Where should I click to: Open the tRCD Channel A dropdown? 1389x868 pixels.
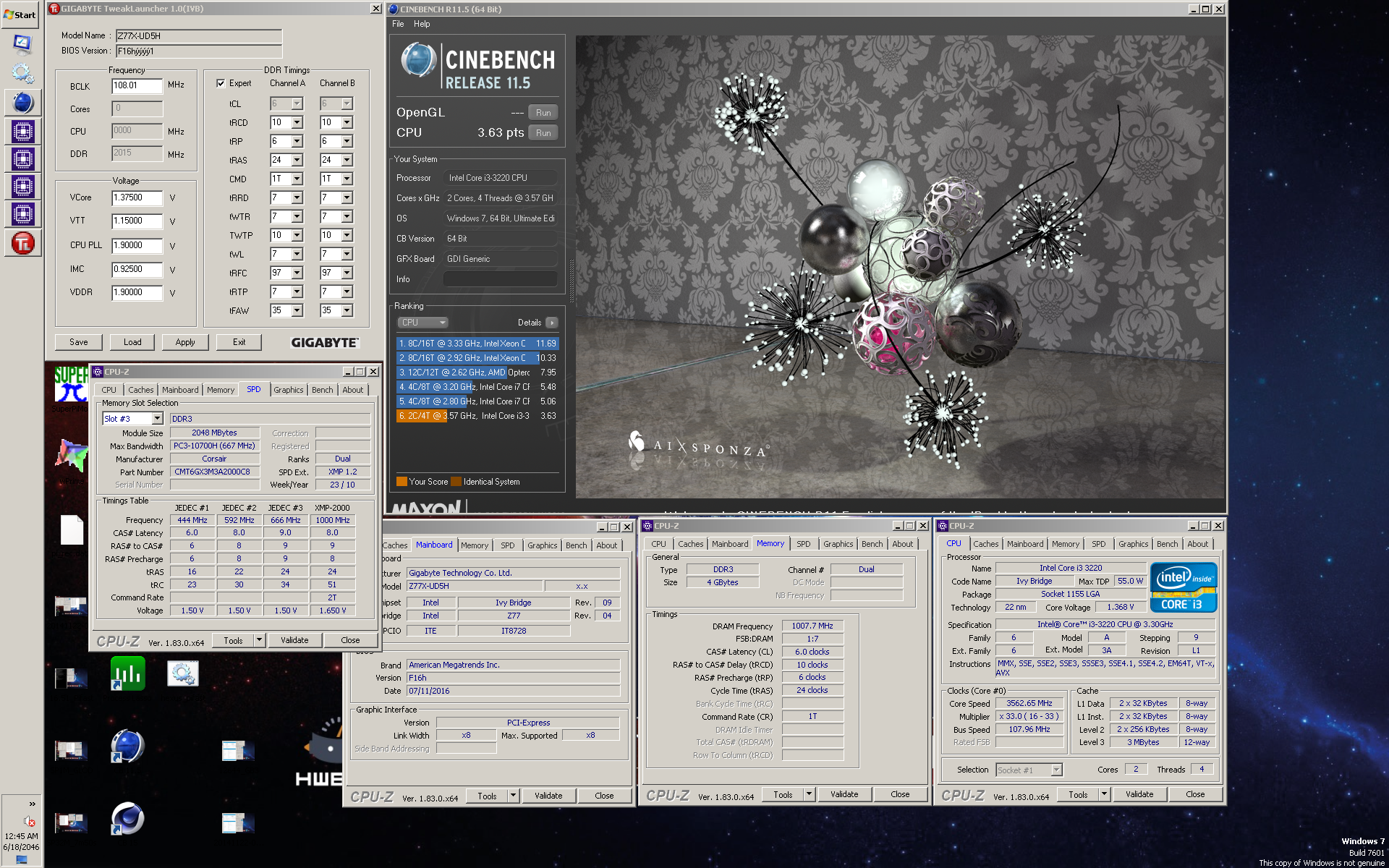tap(297, 123)
